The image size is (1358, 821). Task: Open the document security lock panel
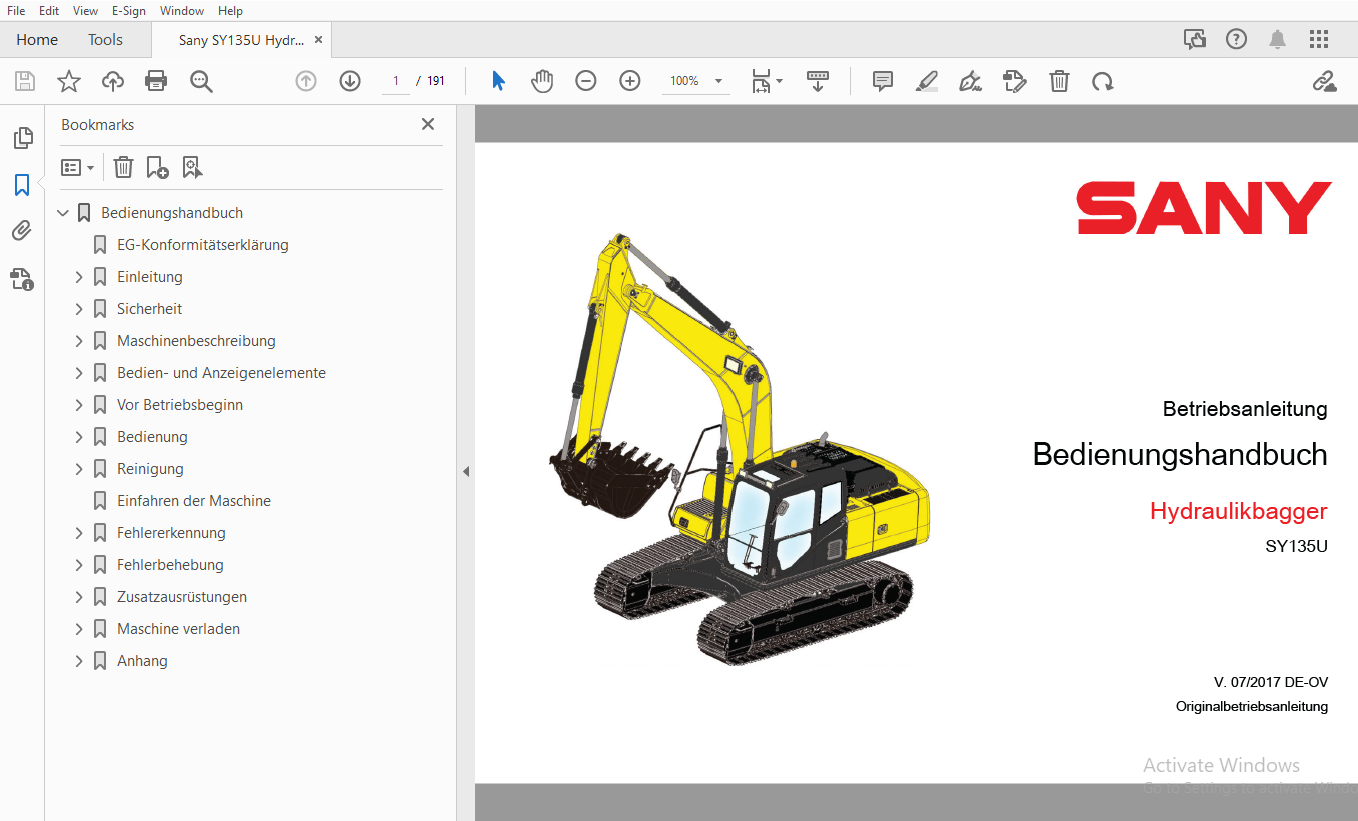pyautogui.click(x=22, y=278)
